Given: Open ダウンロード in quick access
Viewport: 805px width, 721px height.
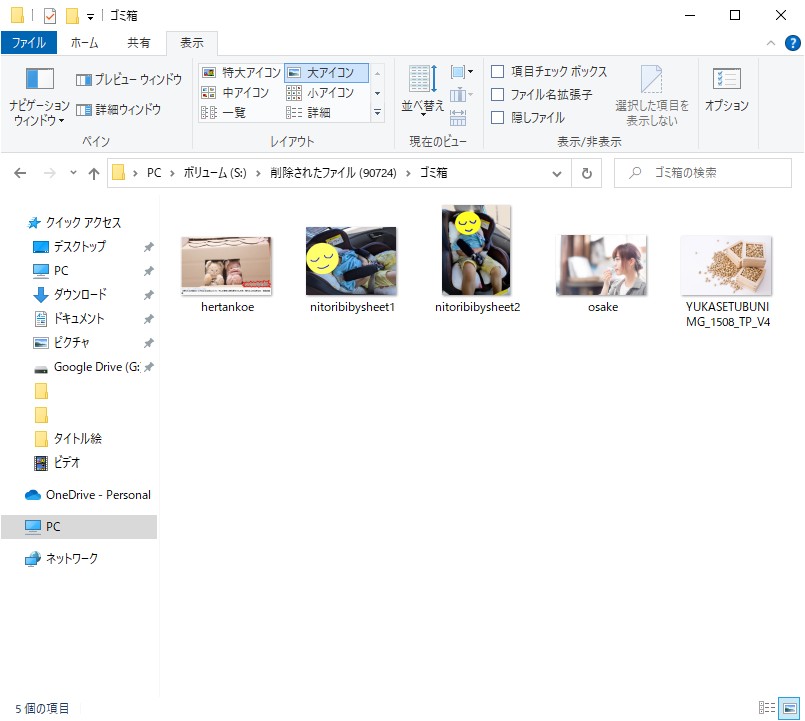Looking at the screenshot, I should [79, 295].
